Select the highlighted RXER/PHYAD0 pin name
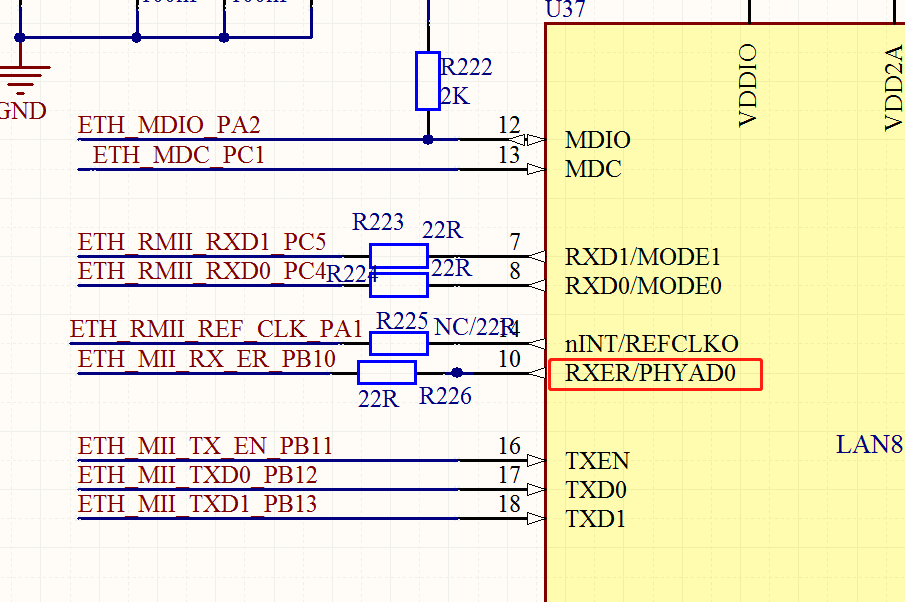Image resolution: width=905 pixels, height=602 pixels. coord(649,374)
